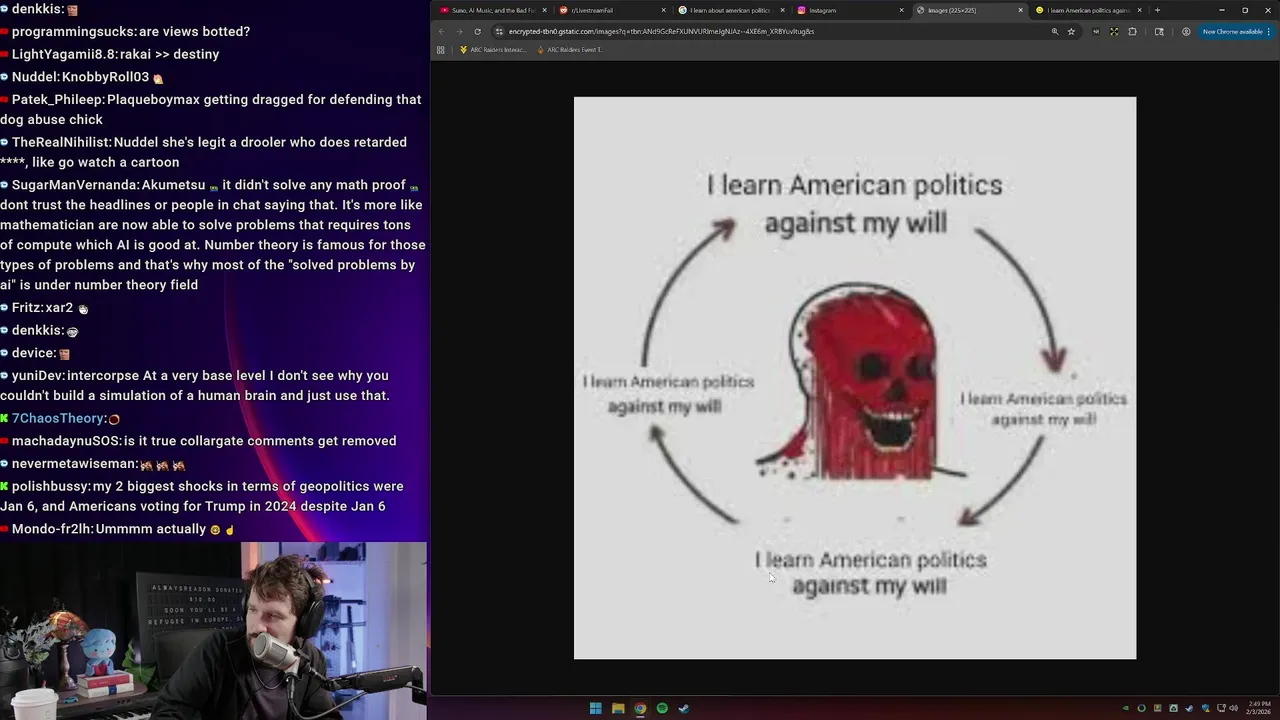Open the zoom magnifier in address bar
Viewport: 1280px width, 720px height.
[1054, 31]
